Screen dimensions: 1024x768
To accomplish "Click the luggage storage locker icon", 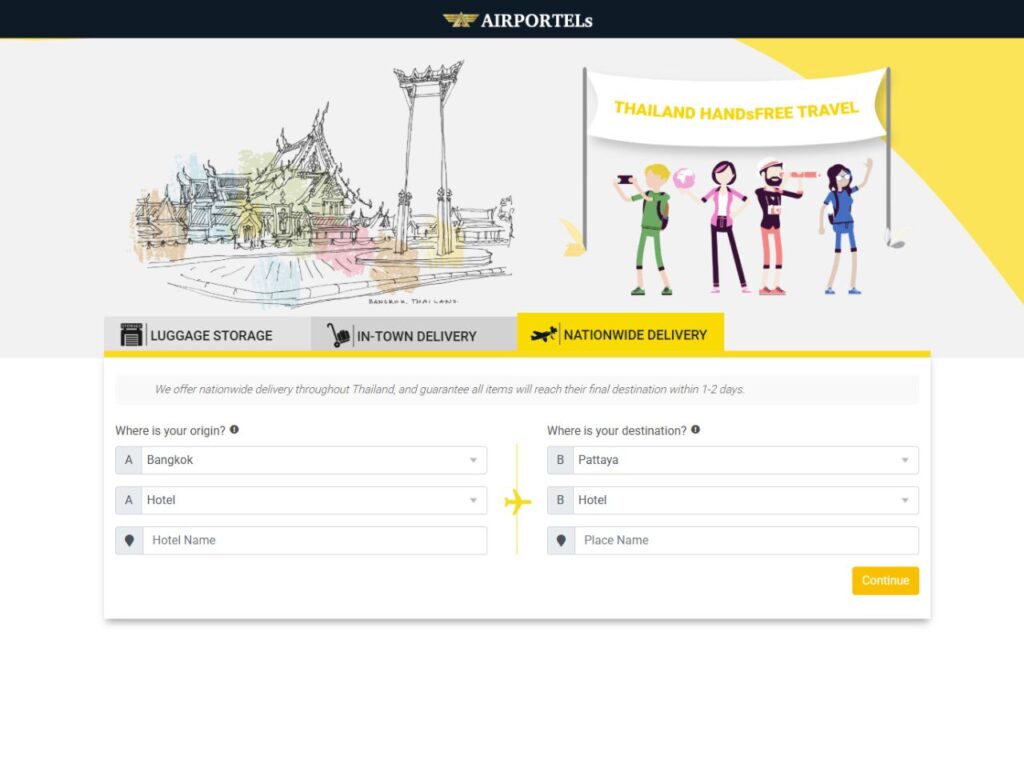I will [131, 334].
